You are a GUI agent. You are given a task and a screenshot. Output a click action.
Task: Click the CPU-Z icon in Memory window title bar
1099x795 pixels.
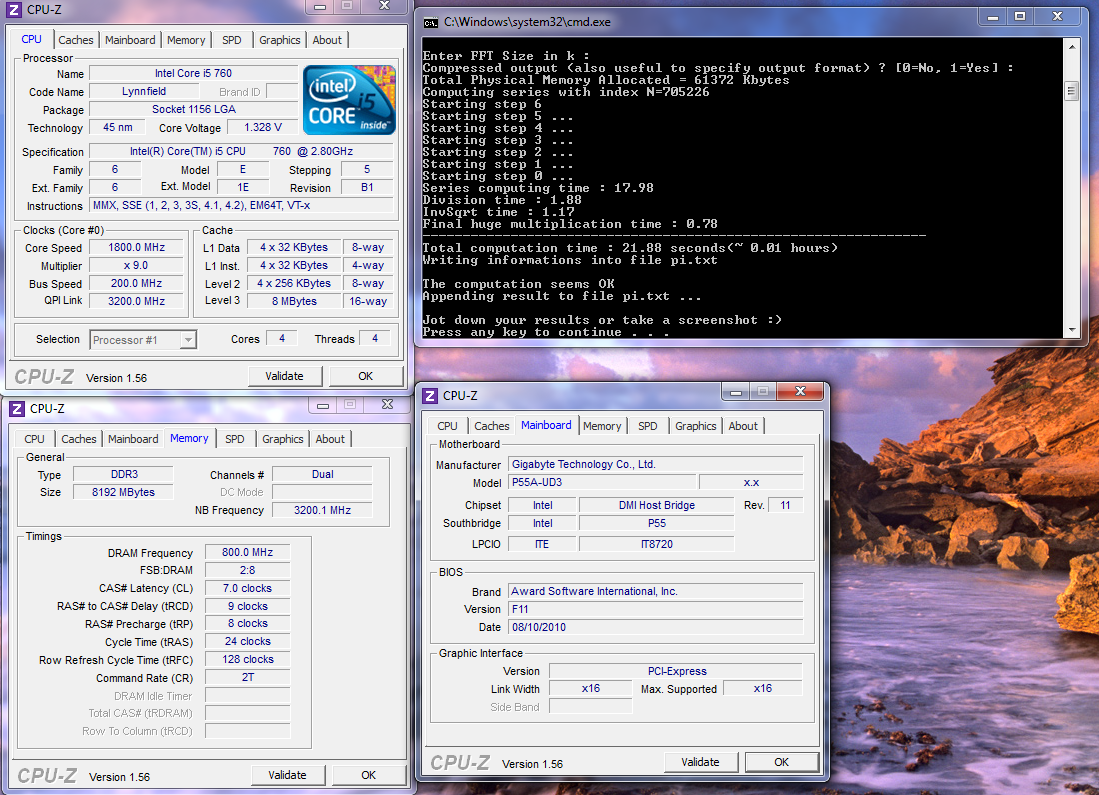click(17, 409)
